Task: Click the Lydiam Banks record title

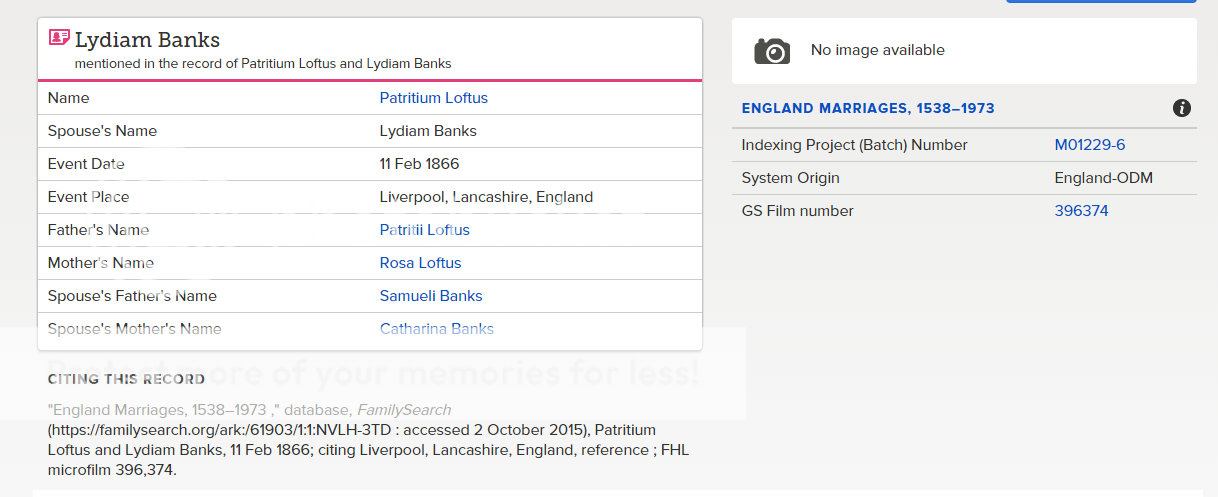Action: tap(148, 40)
